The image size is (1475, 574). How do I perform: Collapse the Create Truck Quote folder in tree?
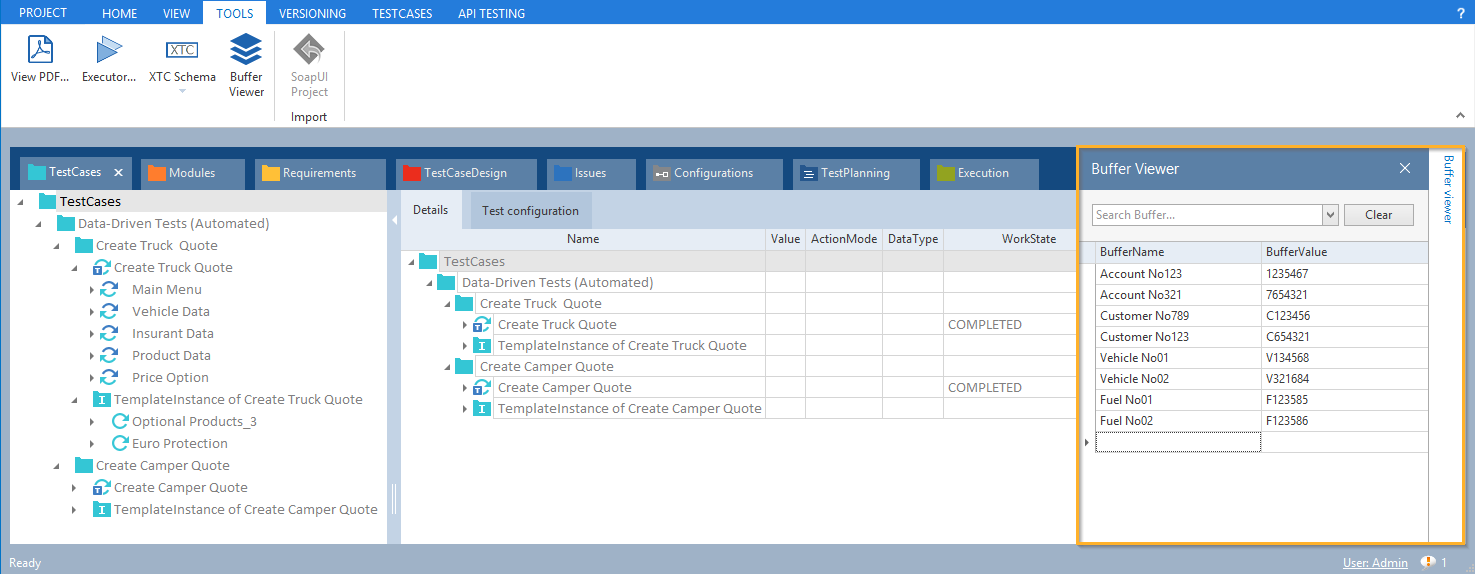tap(56, 246)
